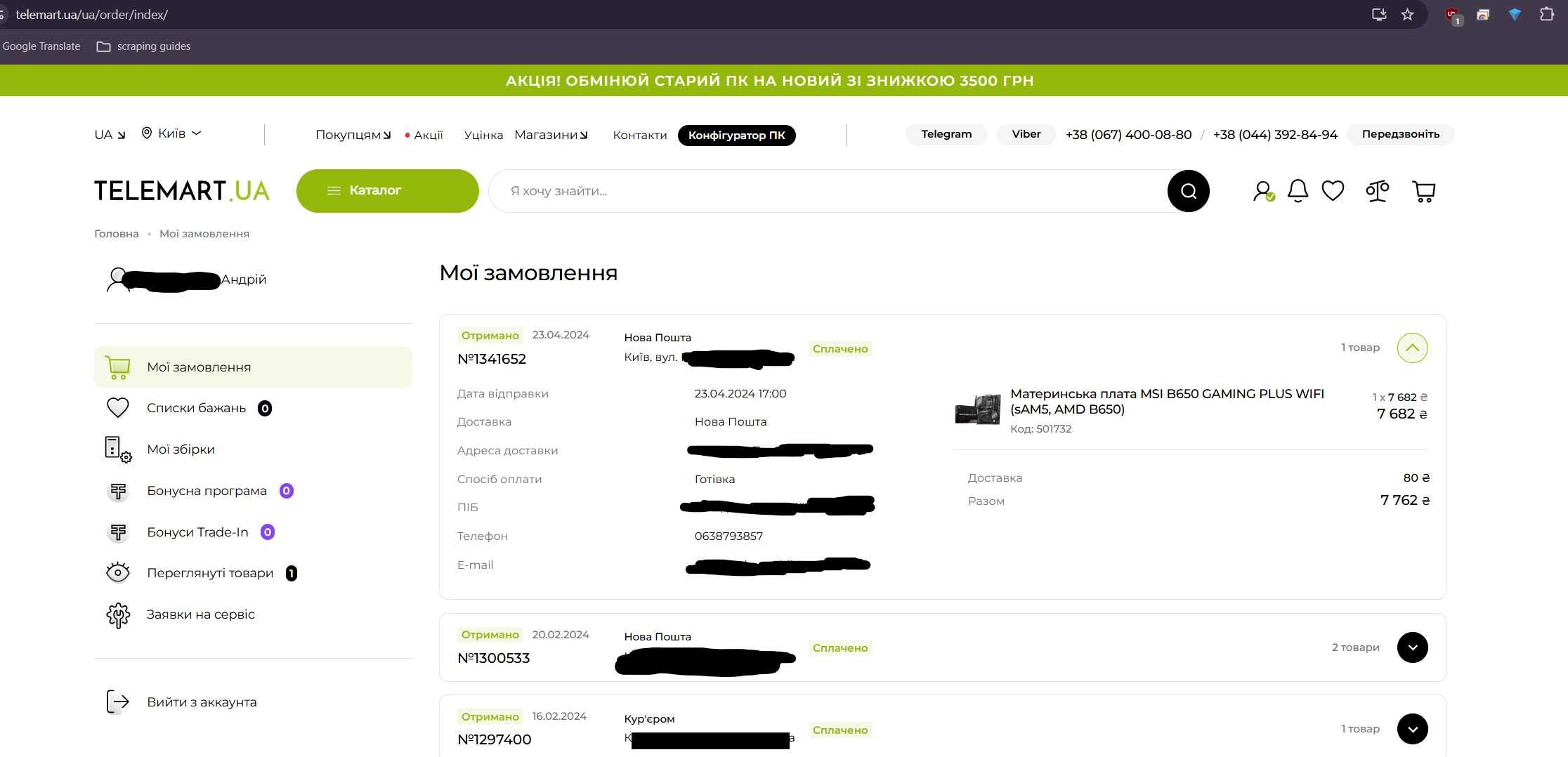Expand order №1297400 details
The height and width of the screenshot is (757, 1568).
click(x=1412, y=729)
